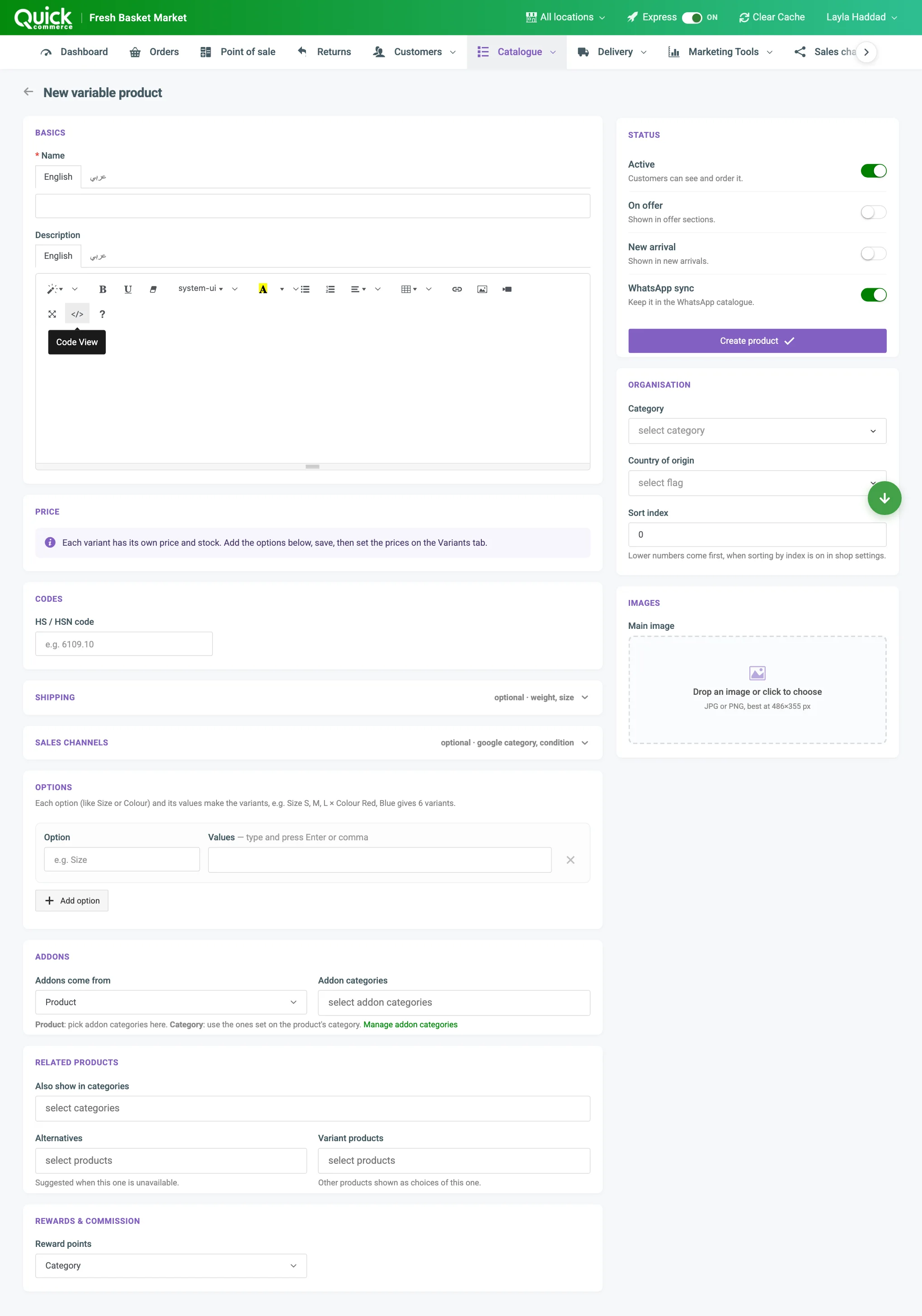This screenshot has width=922, height=1316.
Task: Open editor help question mark
Action: coord(103,314)
